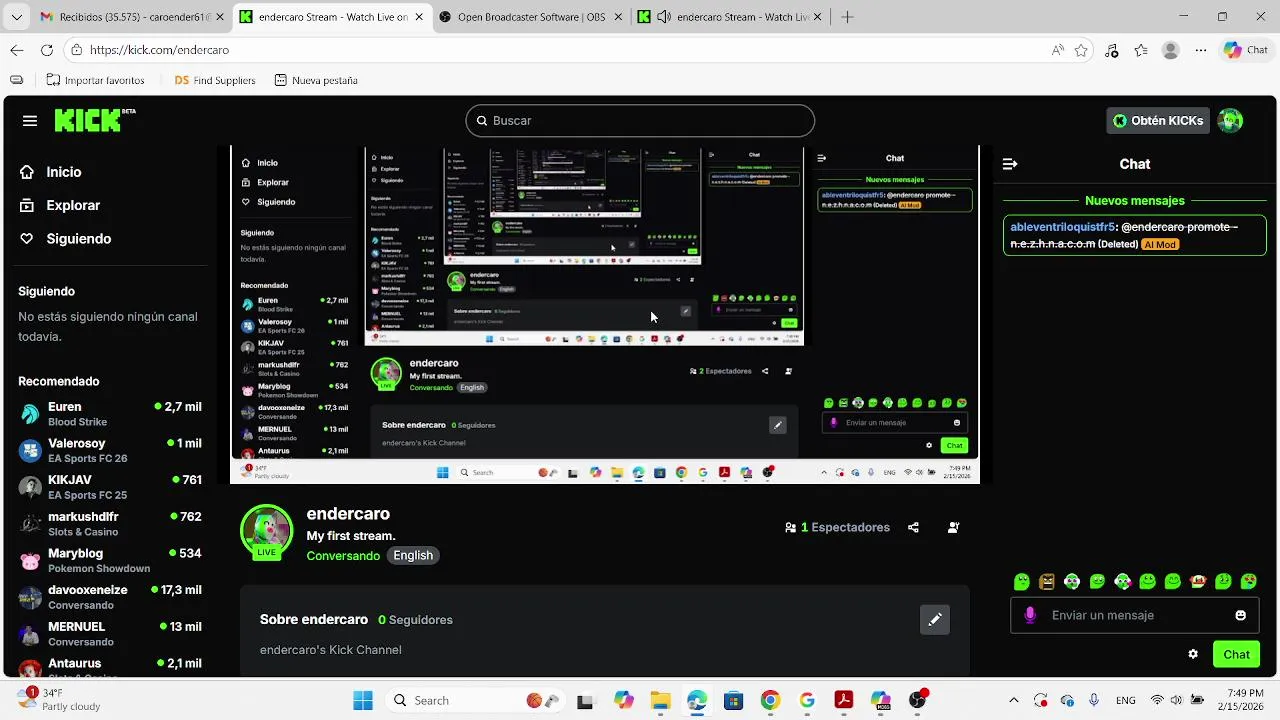Open recommended channel Maryblog

(x=110, y=560)
